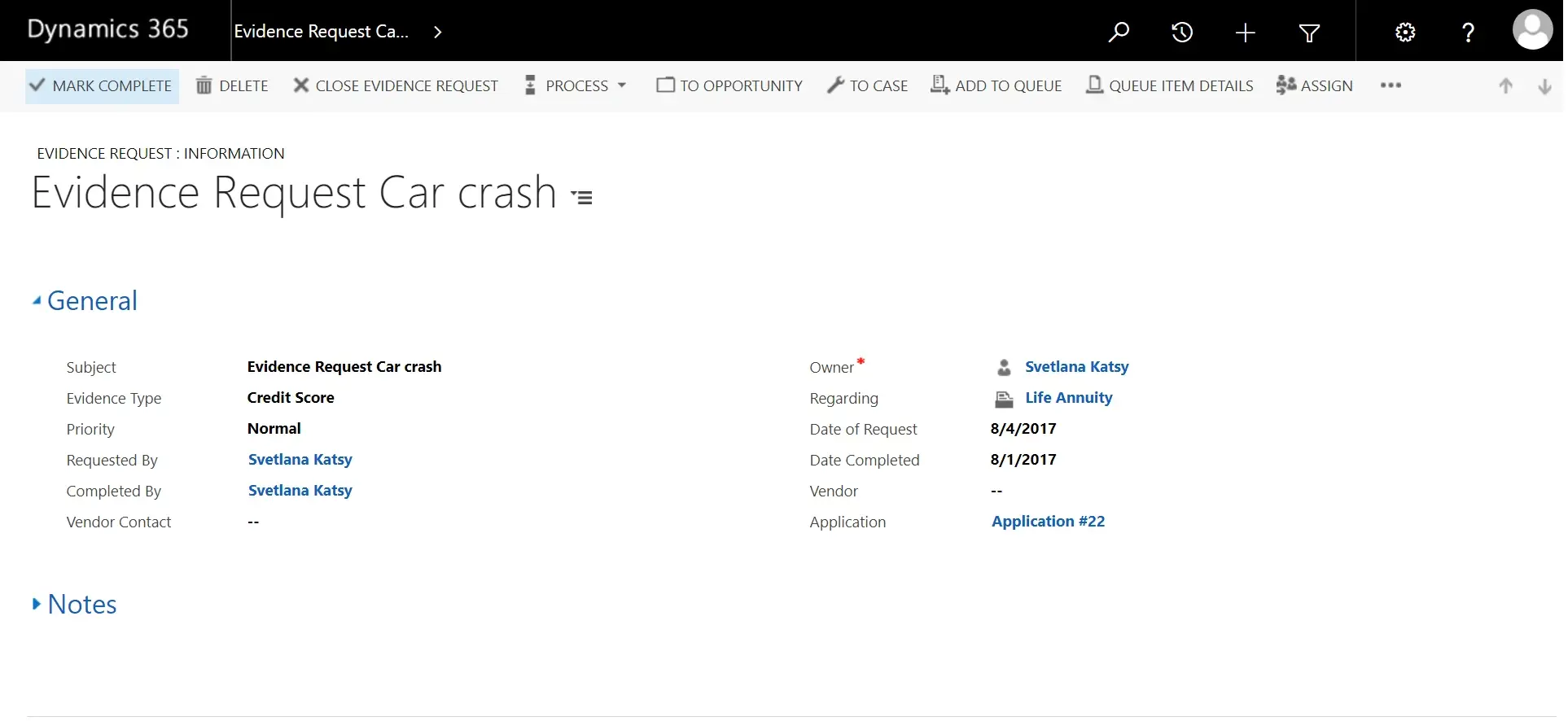Go to previous record up arrow

(x=1505, y=86)
